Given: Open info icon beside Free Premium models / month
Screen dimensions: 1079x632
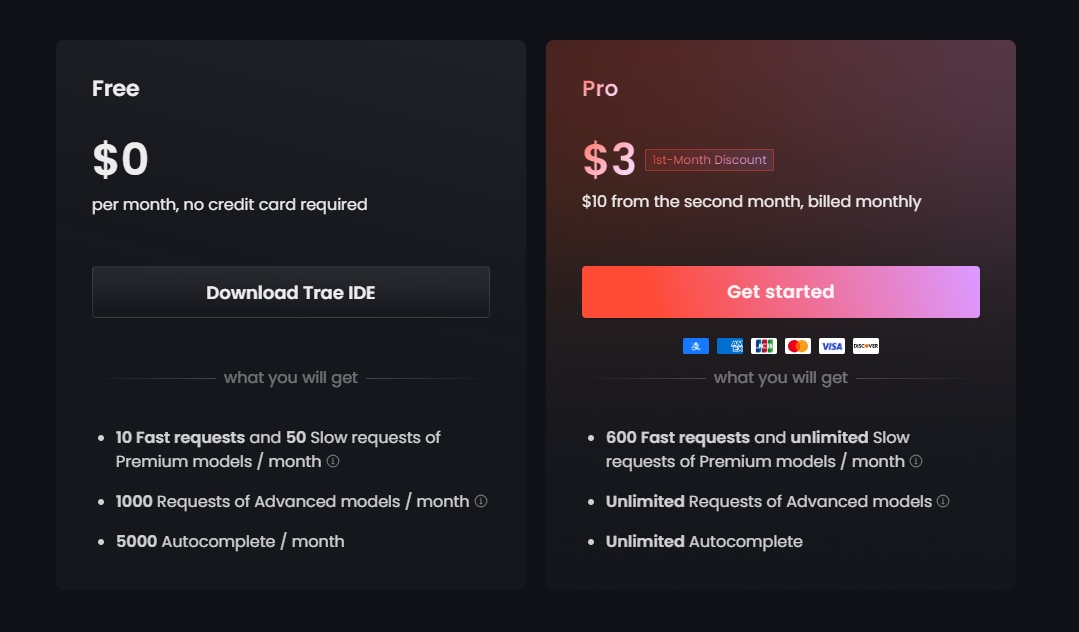Looking at the screenshot, I should pyautogui.click(x=333, y=461).
